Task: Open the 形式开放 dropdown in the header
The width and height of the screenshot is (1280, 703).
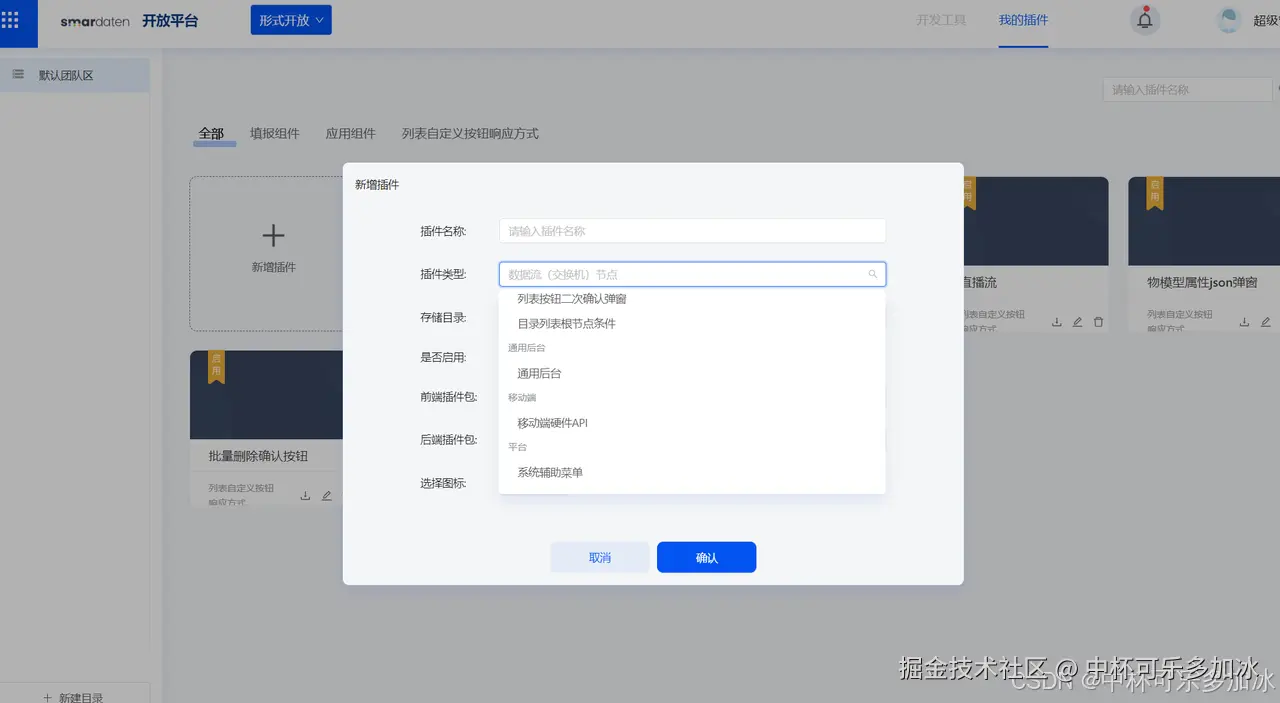Action: point(290,19)
